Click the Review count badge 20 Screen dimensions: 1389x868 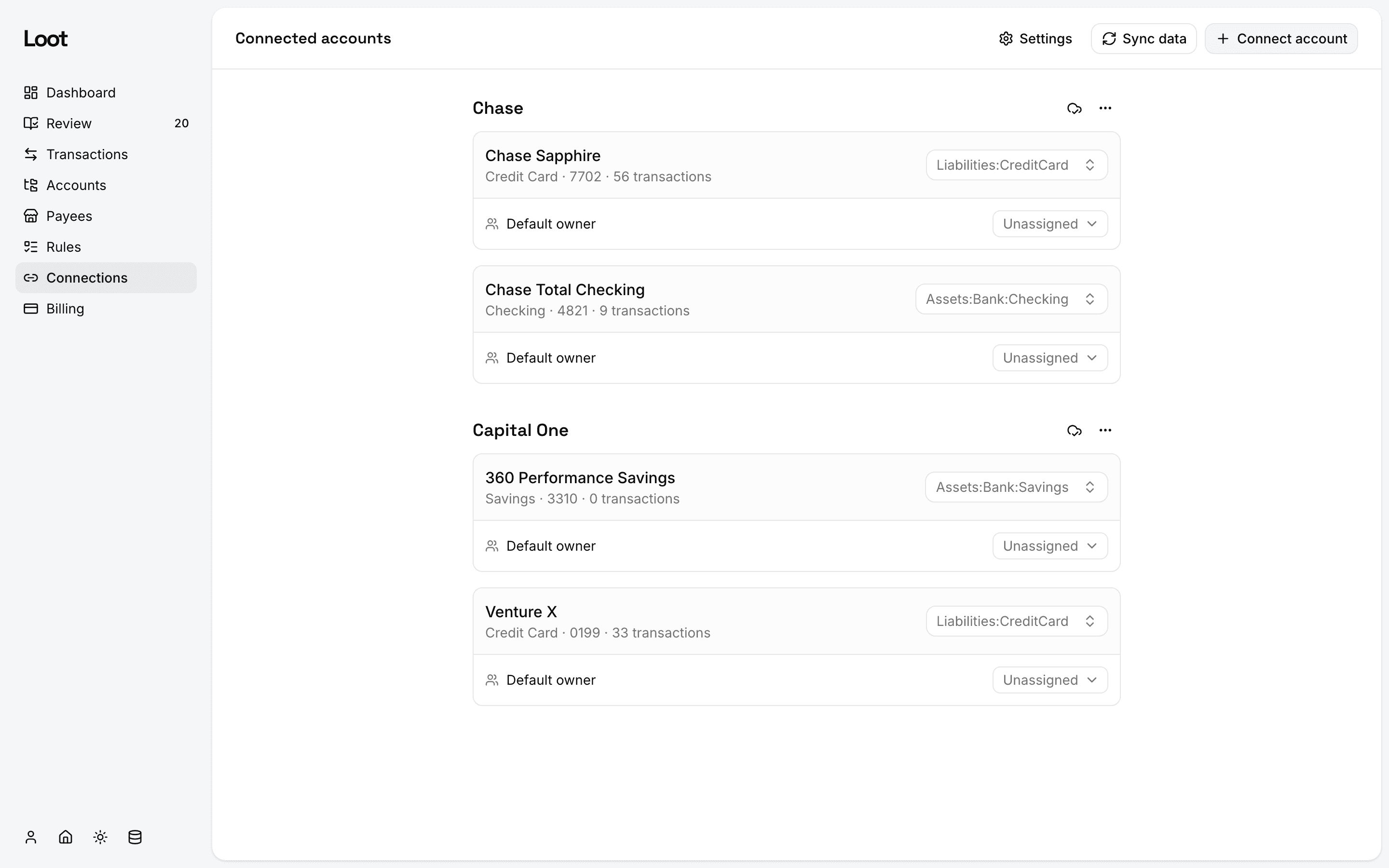coord(181,123)
